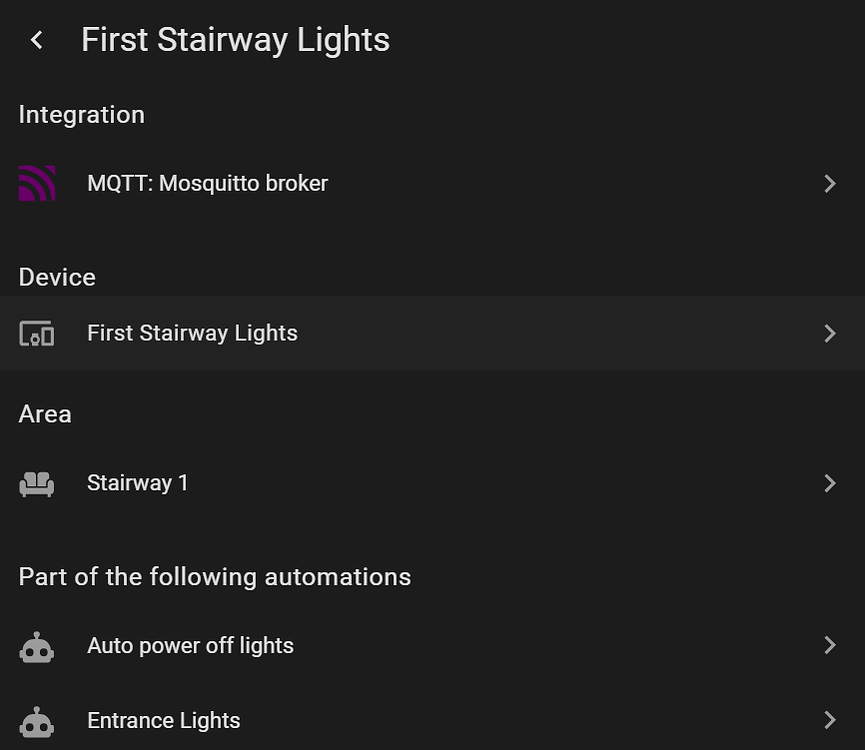Open the Entrance Lights automation

(x=163, y=720)
